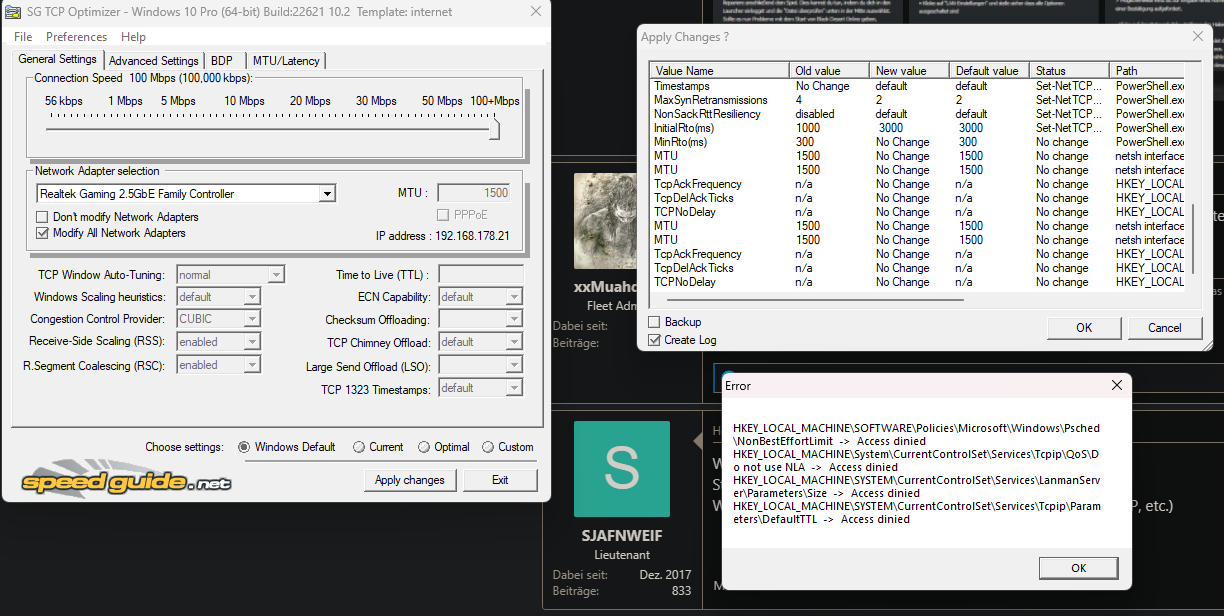Screen dimensions: 1224x616
Task: Open the Help menu
Action: [x=133, y=37]
